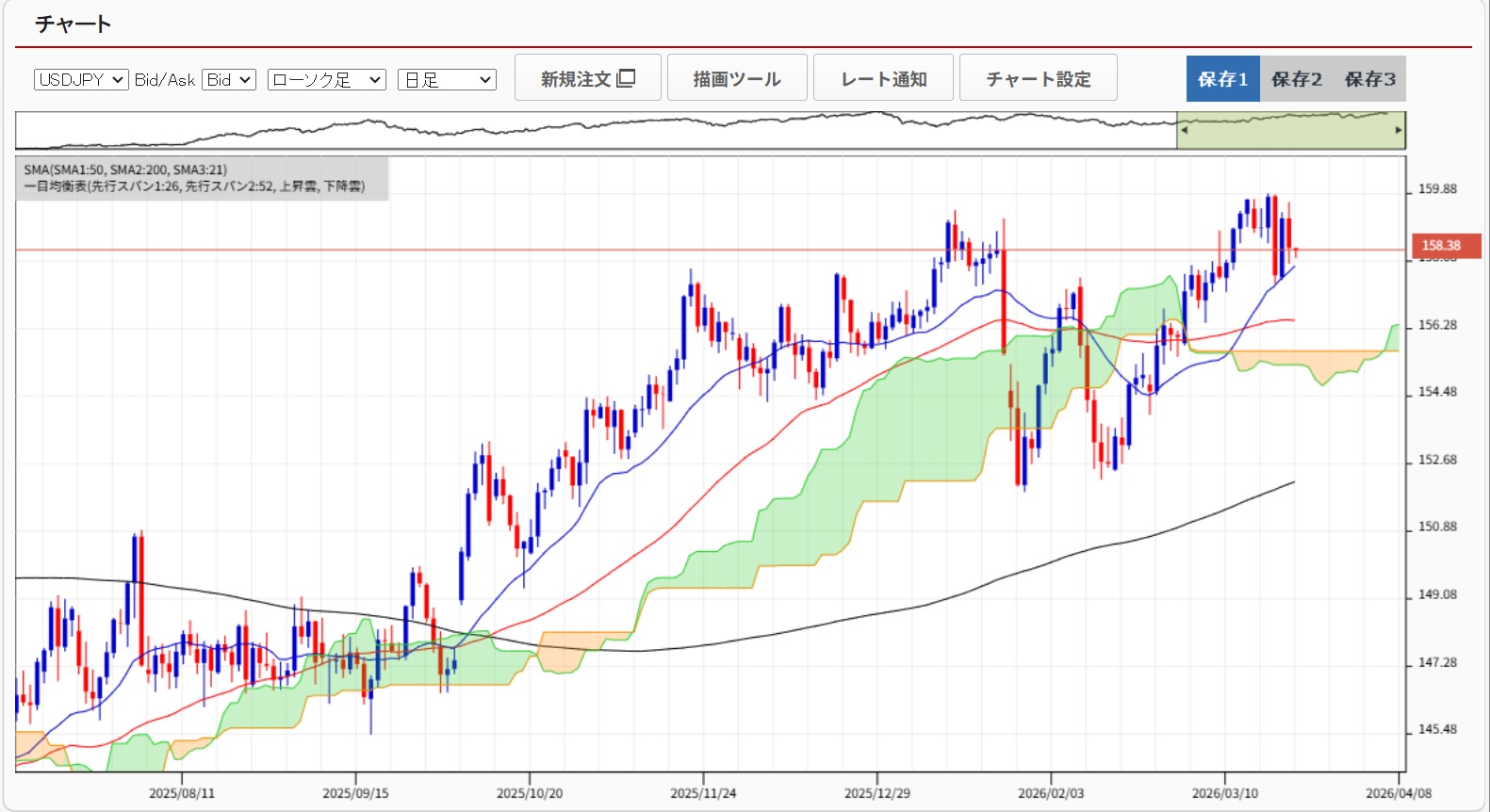Open the 描画ツール drawing tools
The height and width of the screenshot is (812, 1490).
(x=737, y=79)
